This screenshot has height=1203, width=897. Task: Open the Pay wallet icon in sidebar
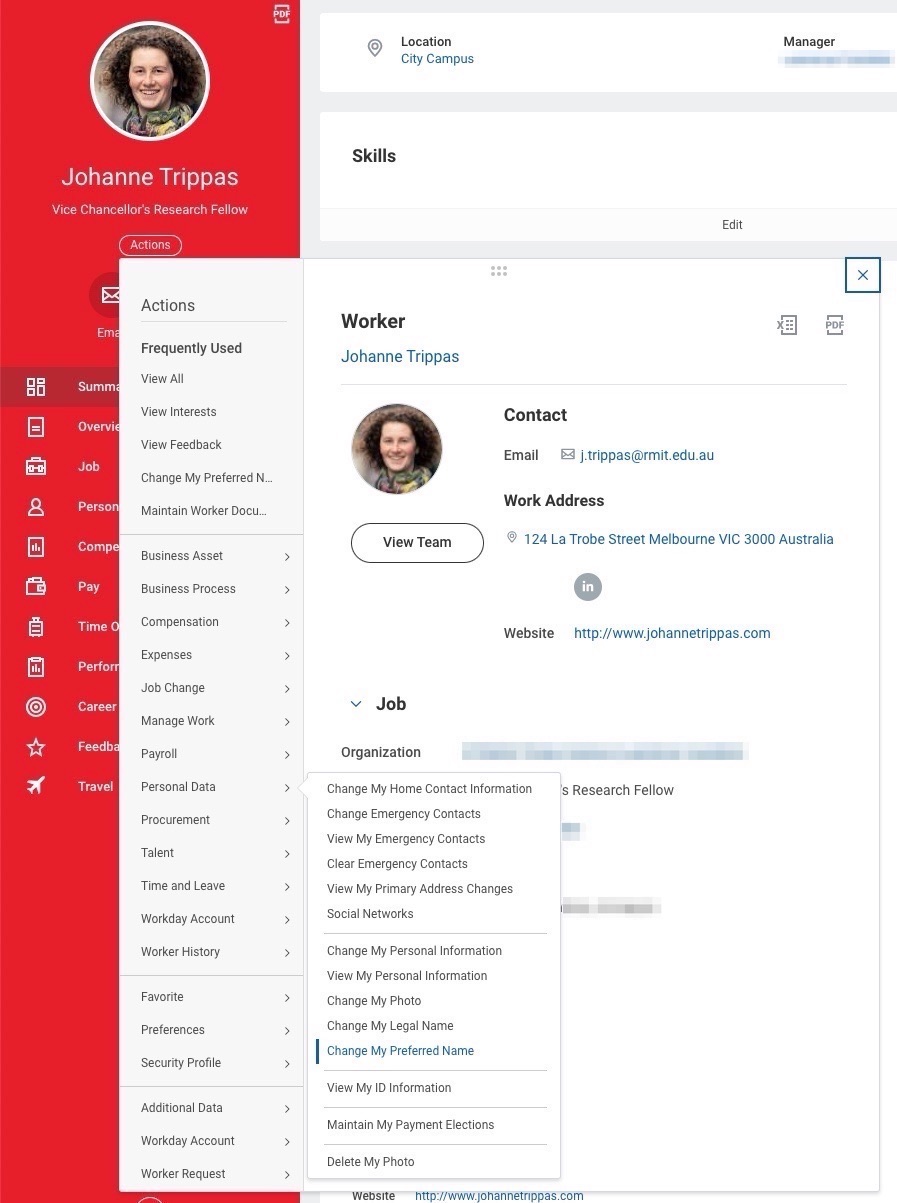[36, 587]
